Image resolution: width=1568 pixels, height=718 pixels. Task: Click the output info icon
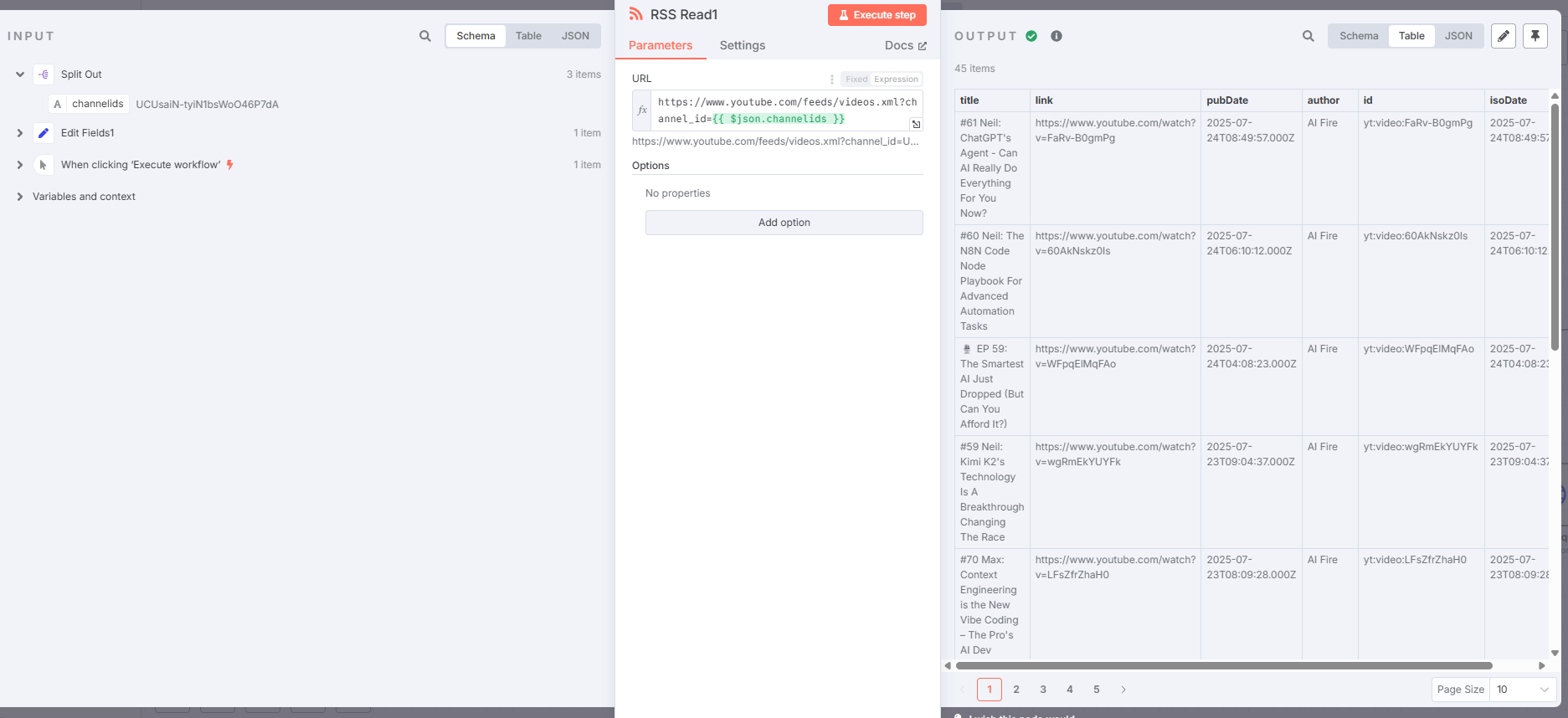coord(1056,36)
